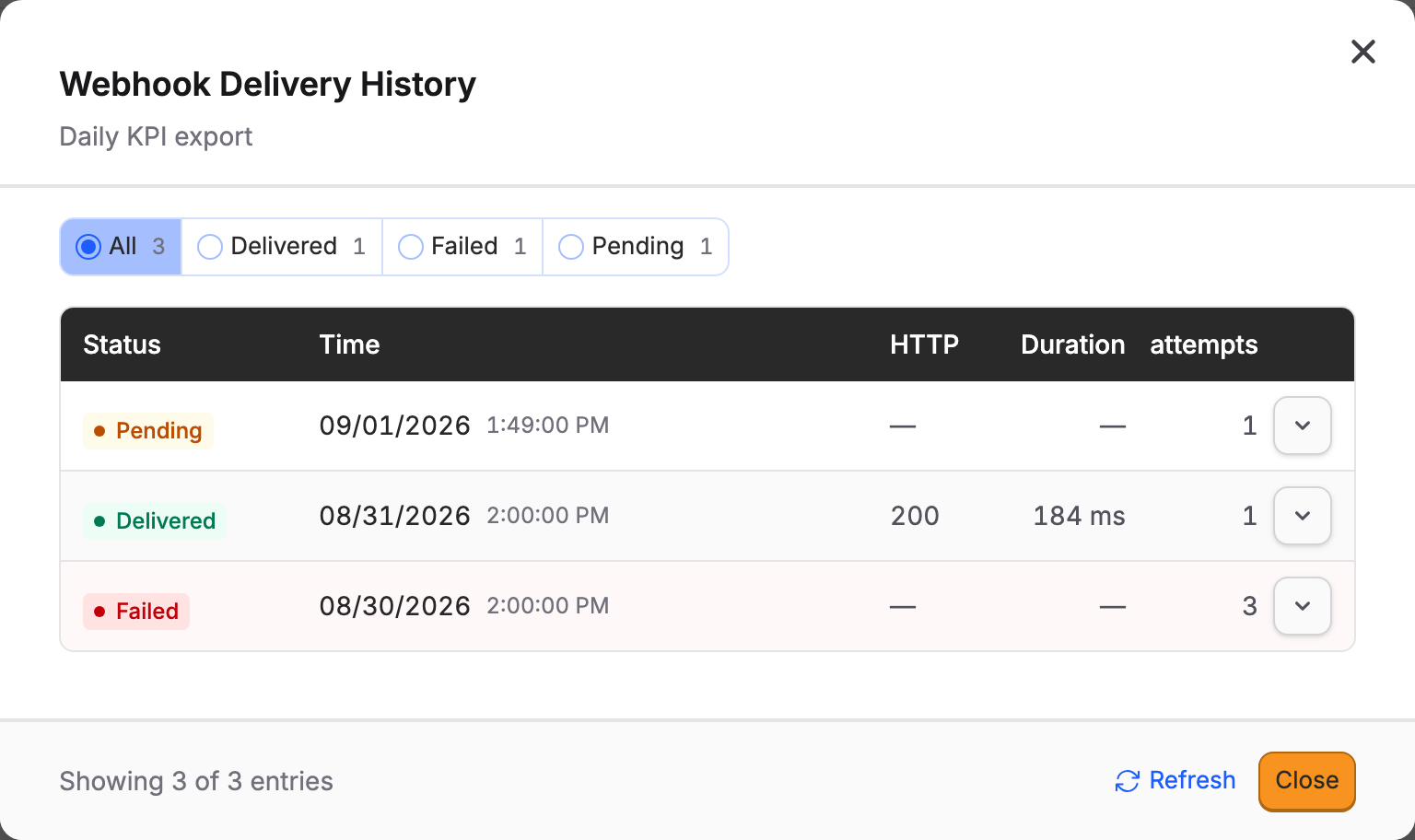Click the 1:49:00 PM time value
Viewport: 1415px width, 840px height.
(x=548, y=426)
